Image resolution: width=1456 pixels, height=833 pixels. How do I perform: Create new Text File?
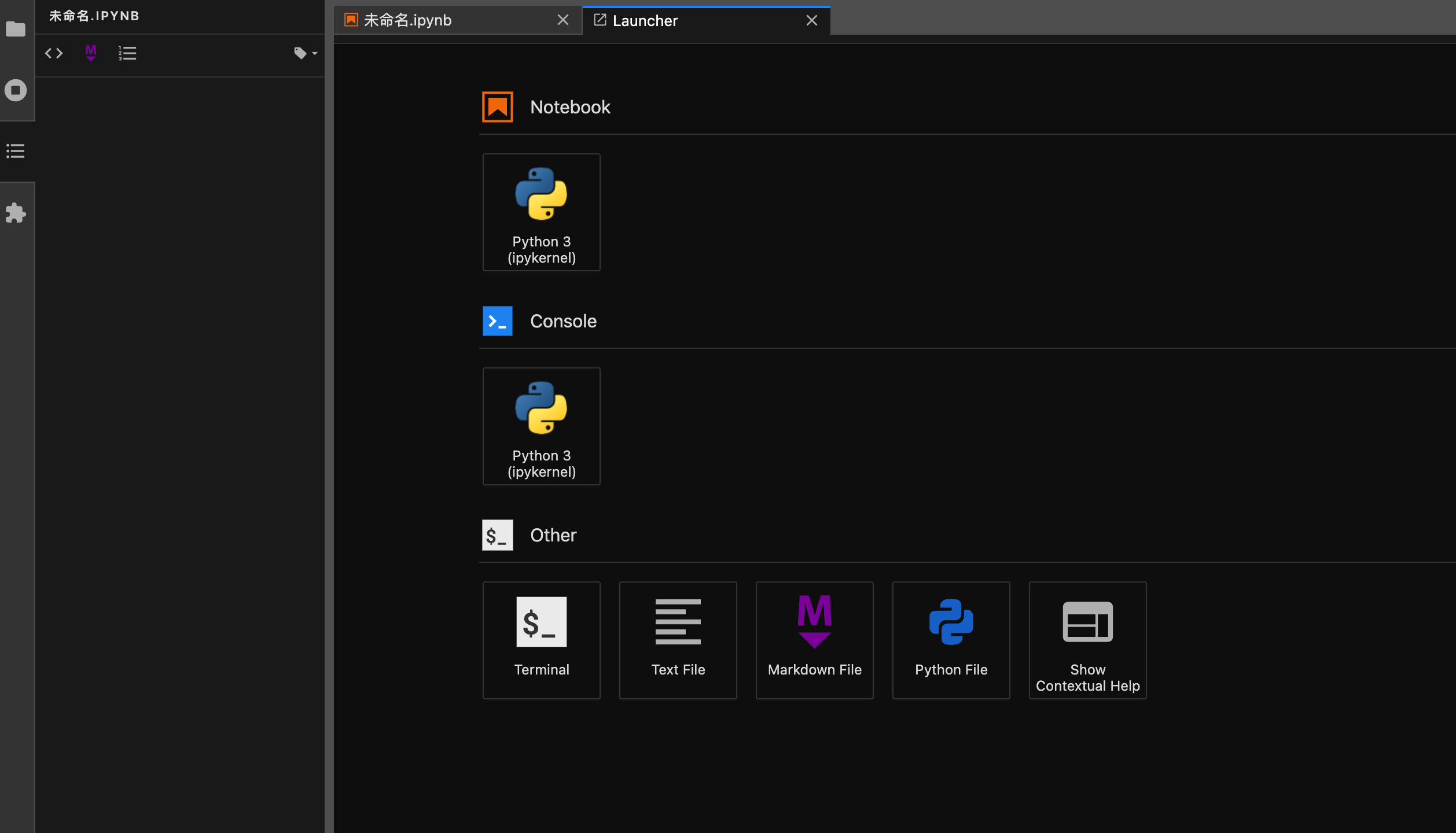click(678, 639)
